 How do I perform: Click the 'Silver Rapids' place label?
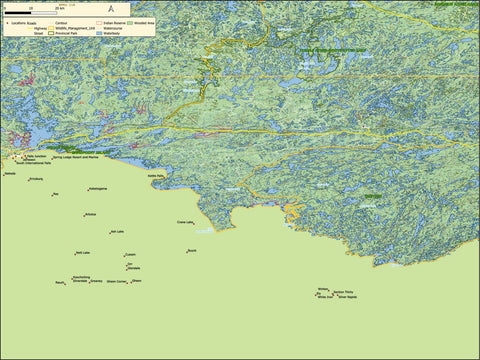tap(348, 297)
